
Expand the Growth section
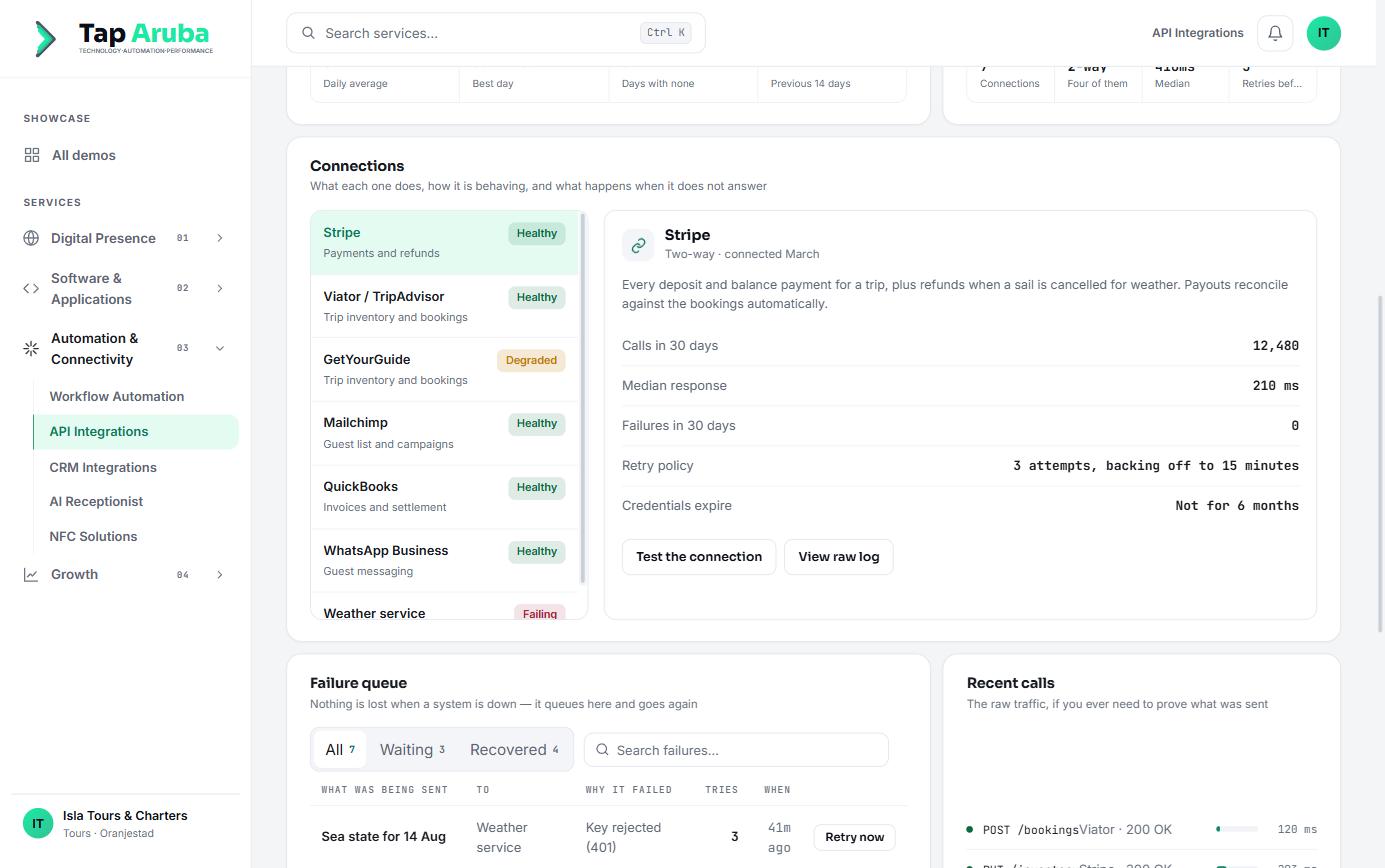[x=220, y=575]
